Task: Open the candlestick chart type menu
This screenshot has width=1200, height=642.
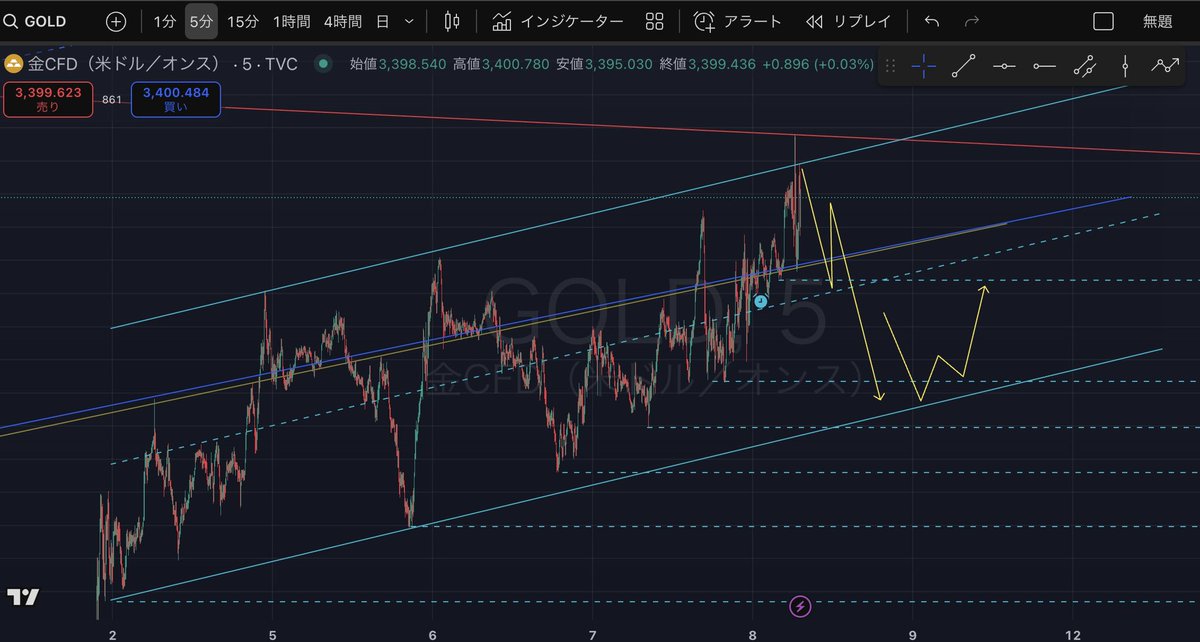Action: click(x=452, y=21)
